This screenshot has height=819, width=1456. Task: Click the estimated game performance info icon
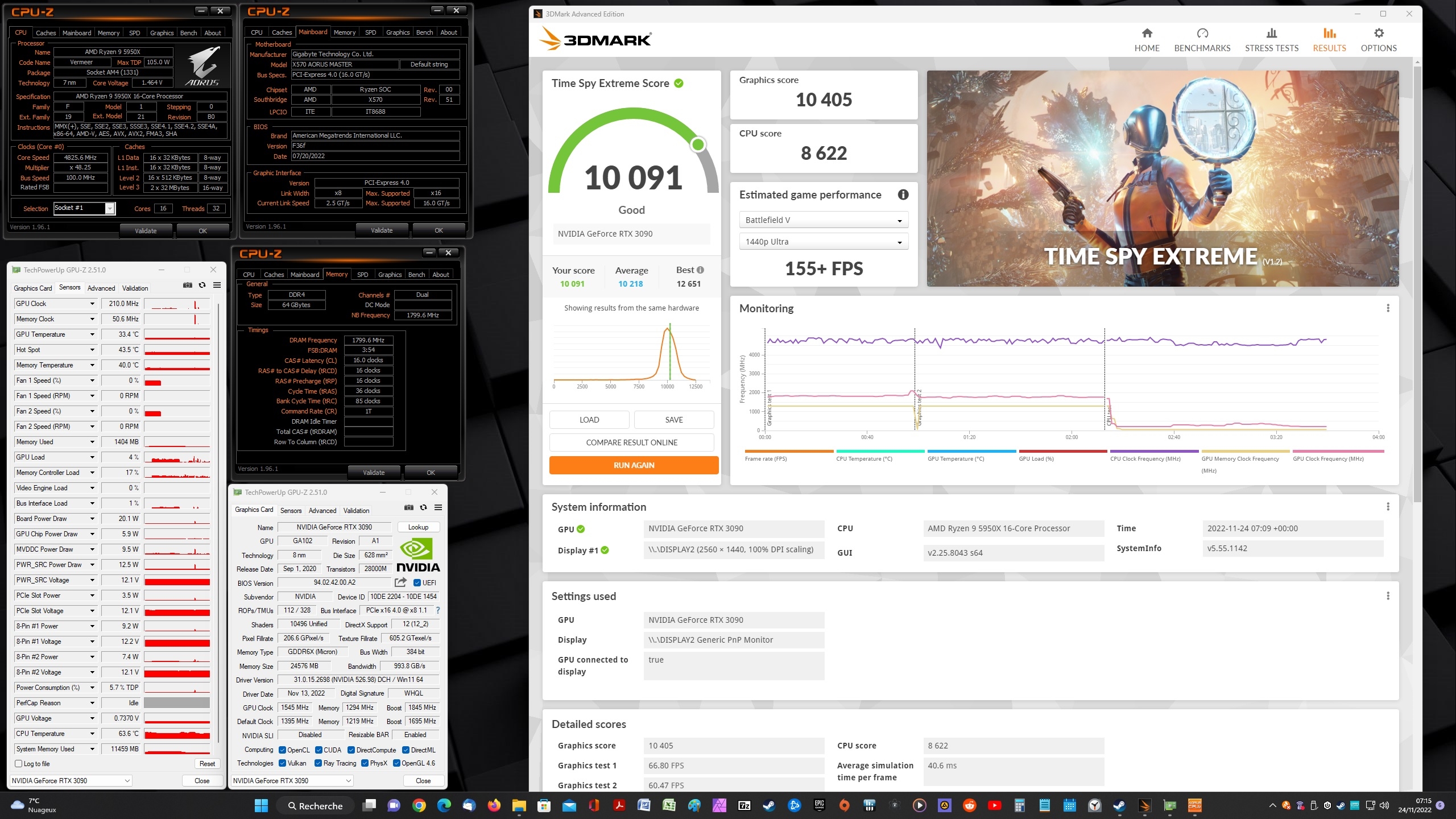[903, 195]
